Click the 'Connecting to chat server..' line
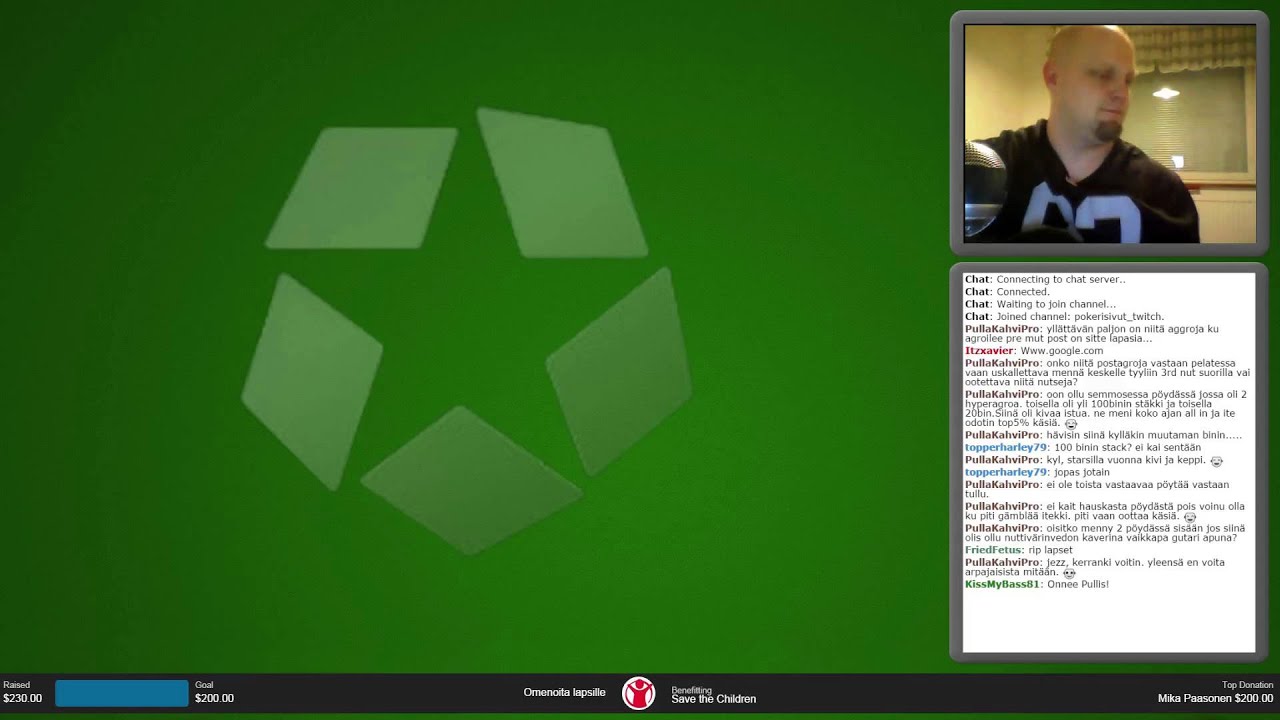This screenshot has width=1280, height=720. coord(1044,280)
